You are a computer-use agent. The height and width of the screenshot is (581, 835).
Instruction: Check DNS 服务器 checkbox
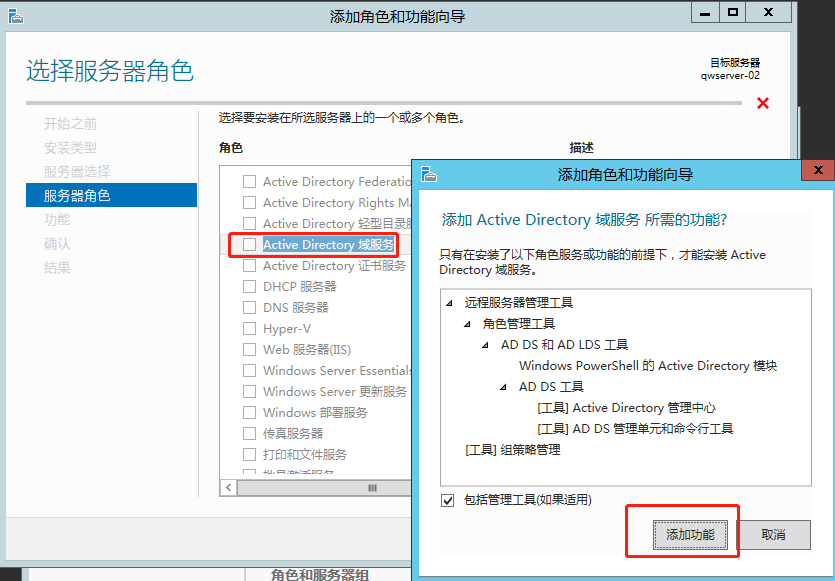[249, 307]
